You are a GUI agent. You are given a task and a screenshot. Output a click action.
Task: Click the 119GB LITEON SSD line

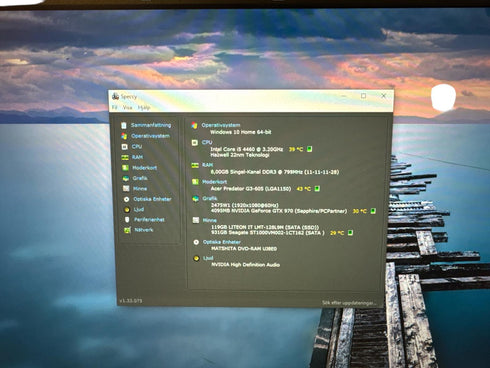[x=265, y=227]
